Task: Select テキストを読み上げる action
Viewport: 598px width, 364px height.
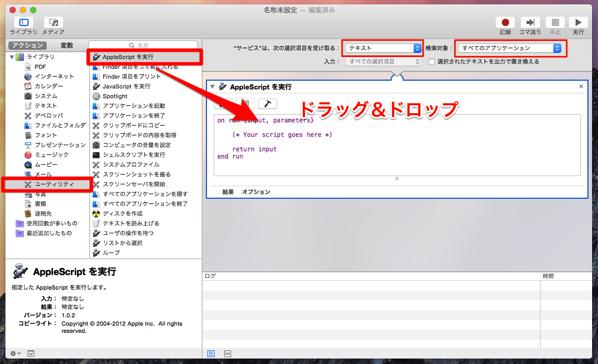Action: pos(130,223)
